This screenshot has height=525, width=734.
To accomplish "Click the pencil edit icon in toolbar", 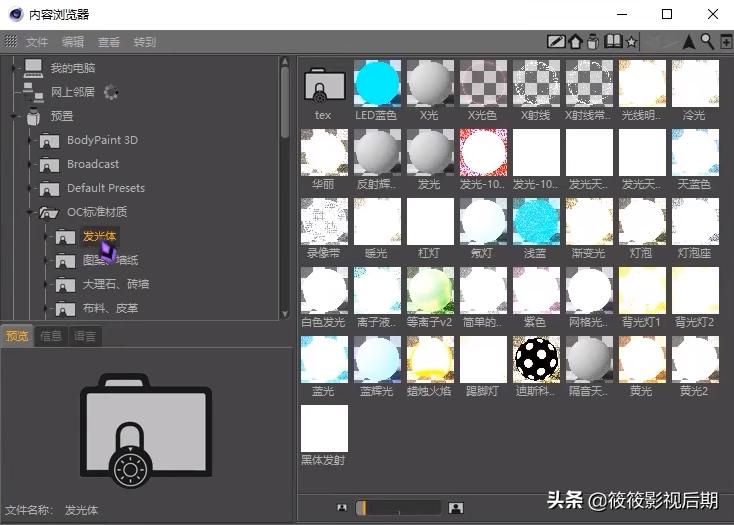I will [x=556, y=42].
